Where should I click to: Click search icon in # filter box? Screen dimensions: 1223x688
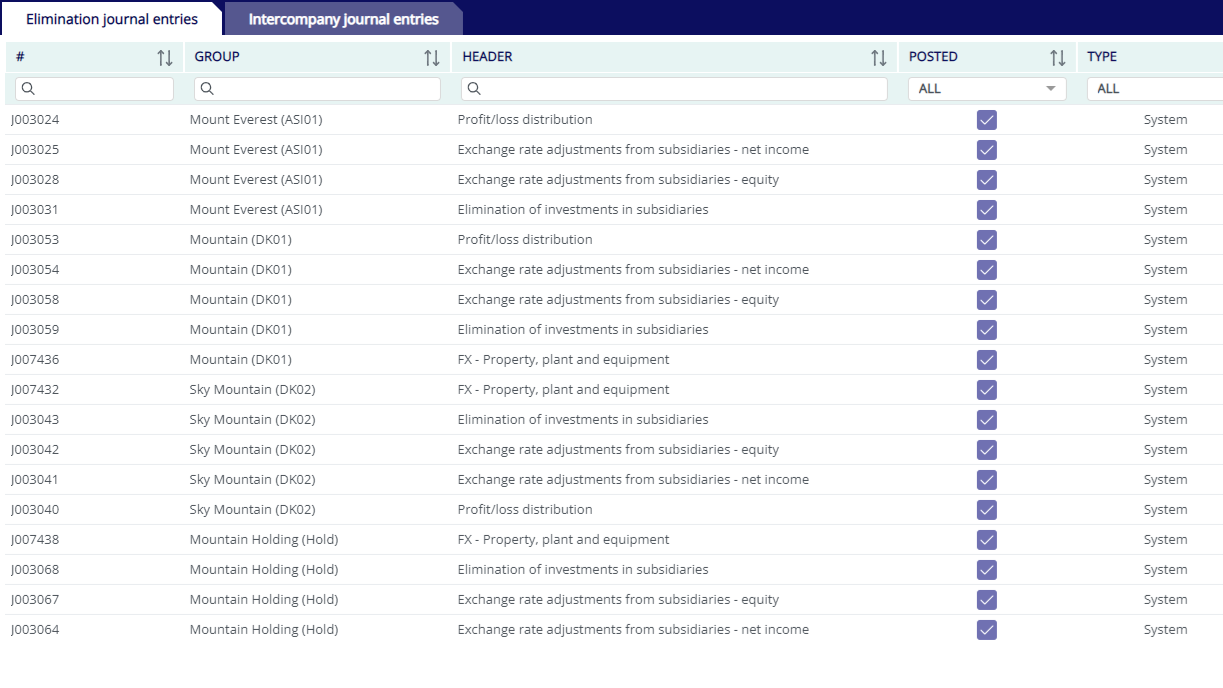tap(28, 89)
